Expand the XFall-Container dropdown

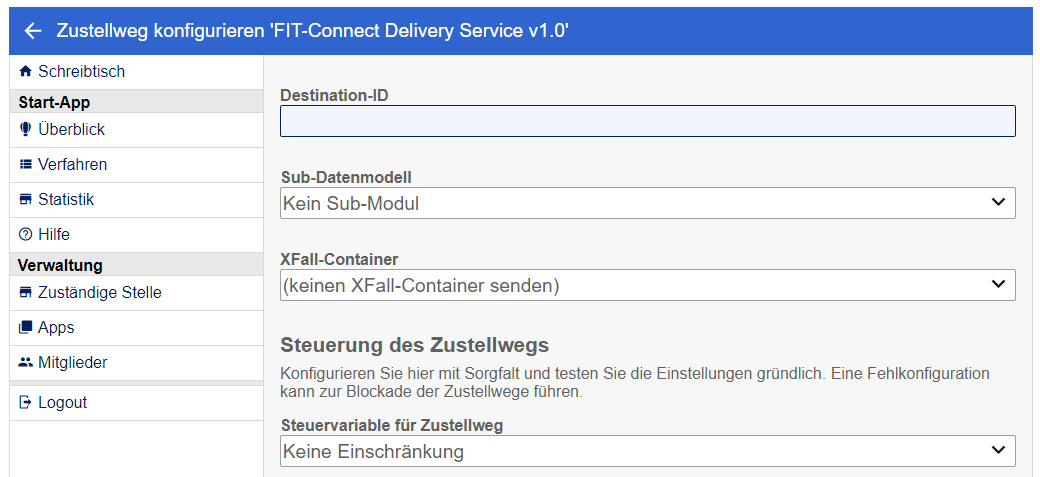point(647,285)
